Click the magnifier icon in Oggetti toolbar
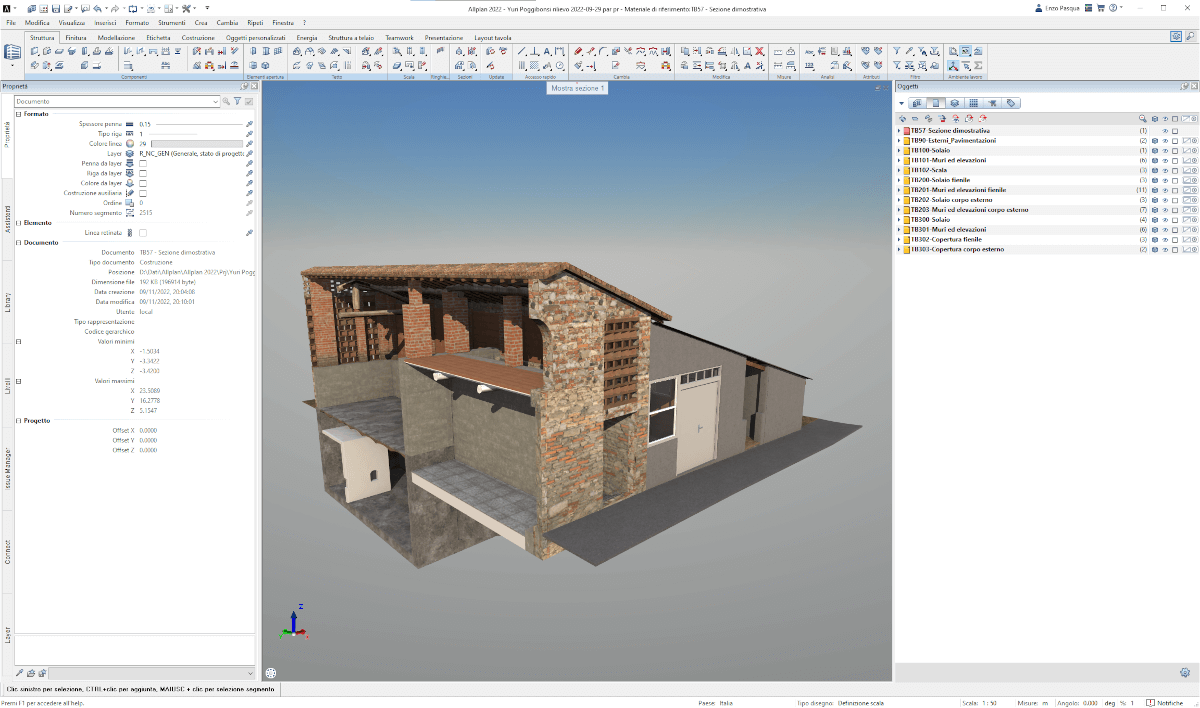 click(1142, 118)
